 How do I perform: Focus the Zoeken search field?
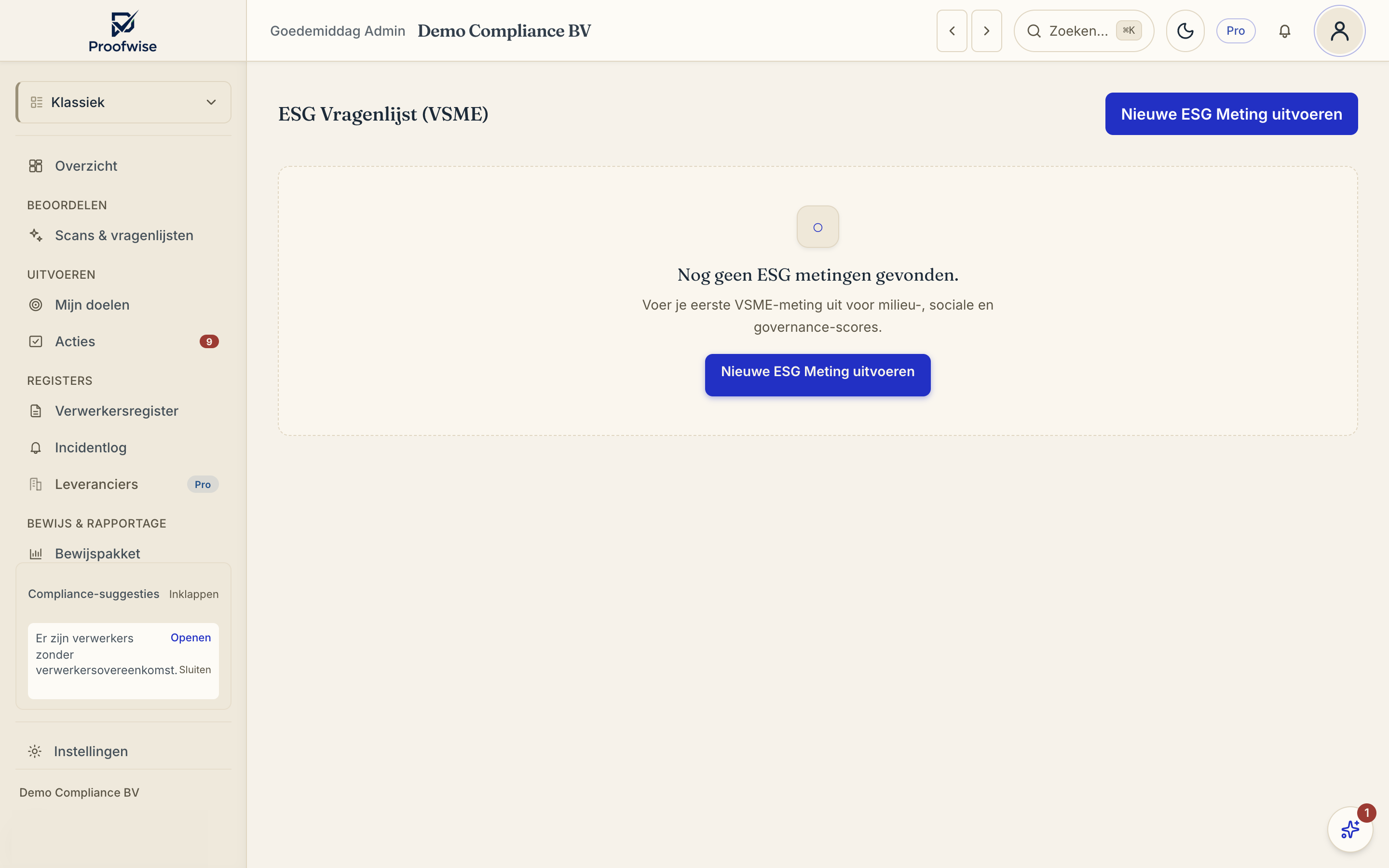1084,31
